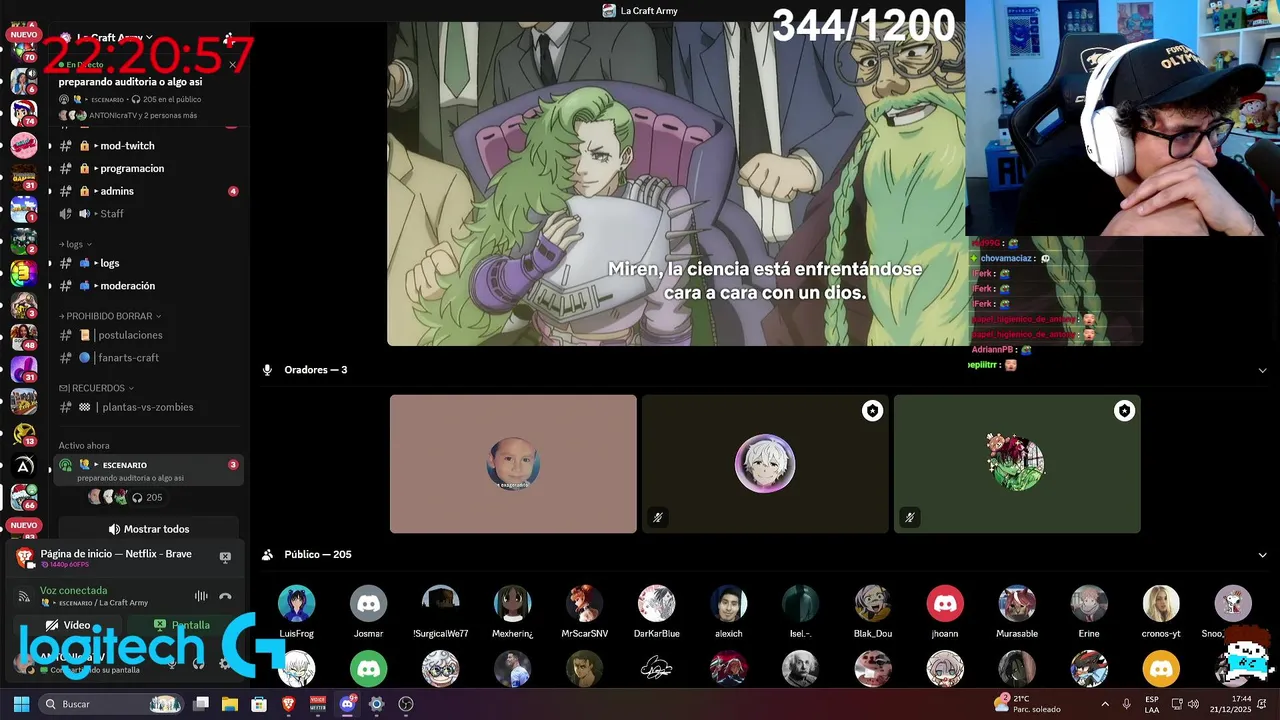
Task: Disconnect from the voice channel
Action: point(225,596)
